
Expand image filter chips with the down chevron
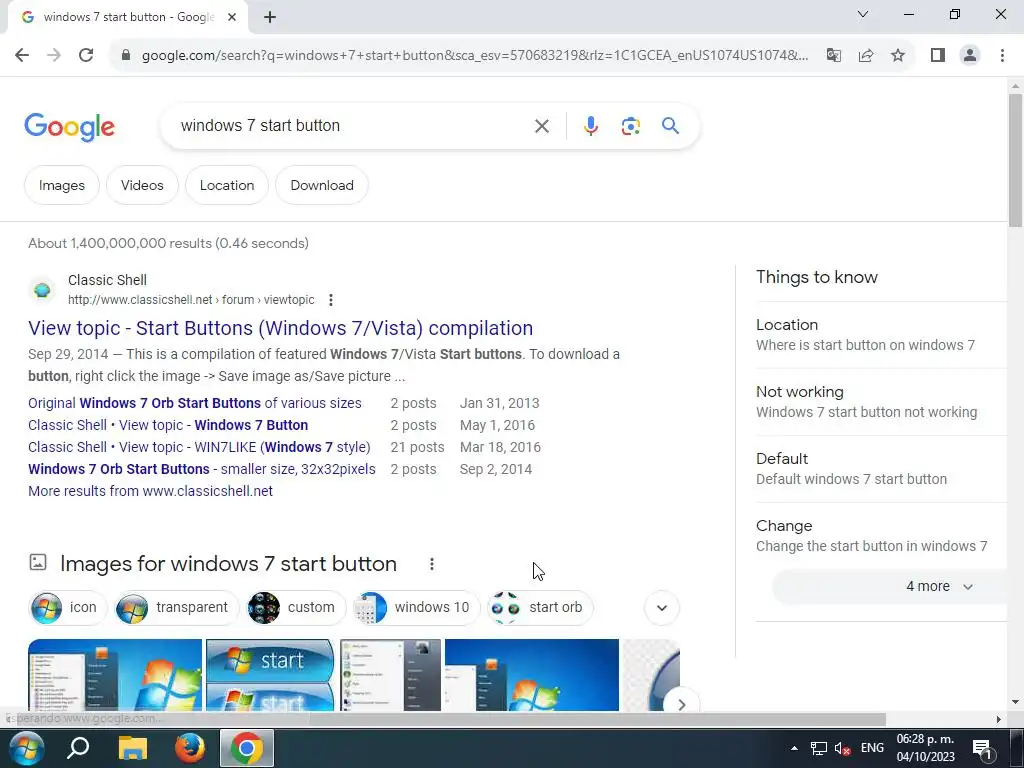pos(662,608)
